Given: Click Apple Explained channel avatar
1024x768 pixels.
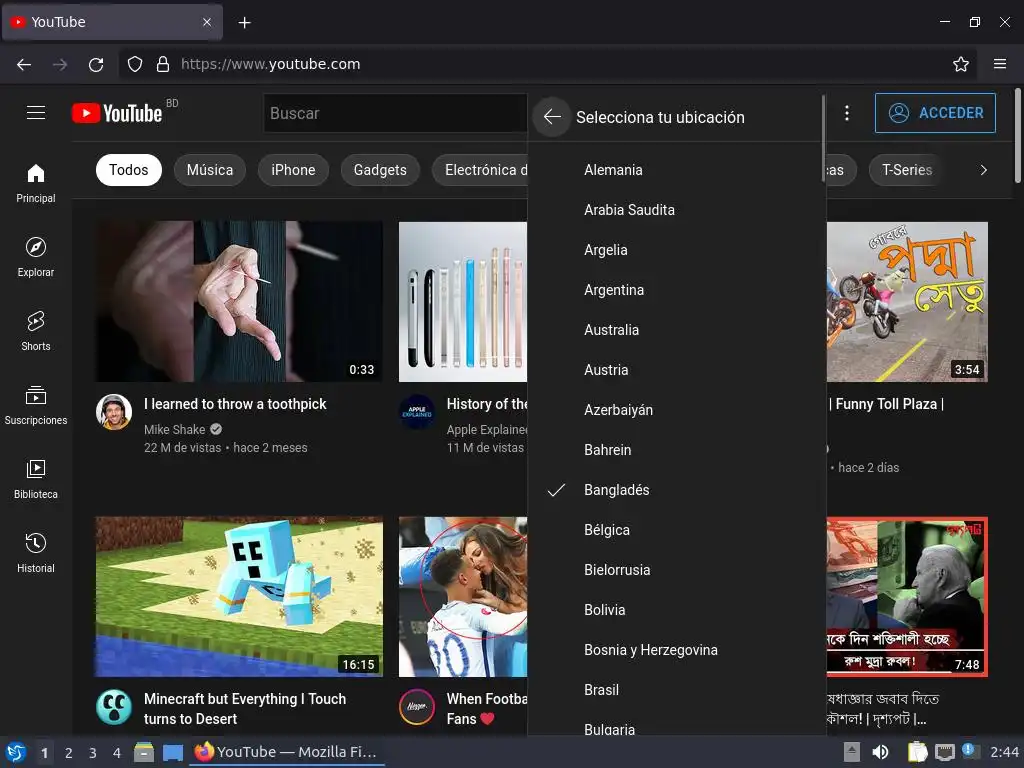Looking at the screenshot, I should point(417,412).
